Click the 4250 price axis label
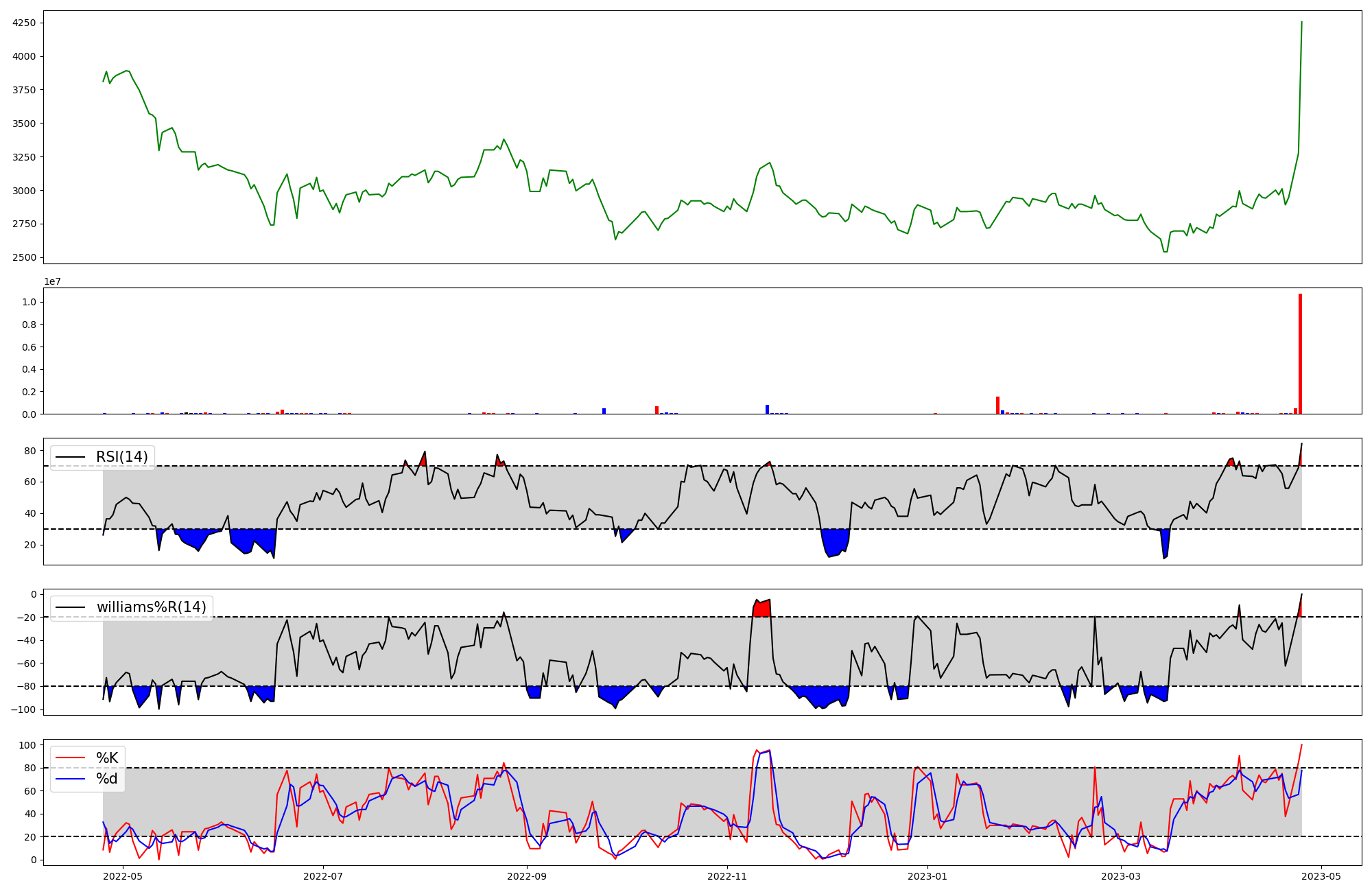The image size is (1372, 892). [24, 23]
